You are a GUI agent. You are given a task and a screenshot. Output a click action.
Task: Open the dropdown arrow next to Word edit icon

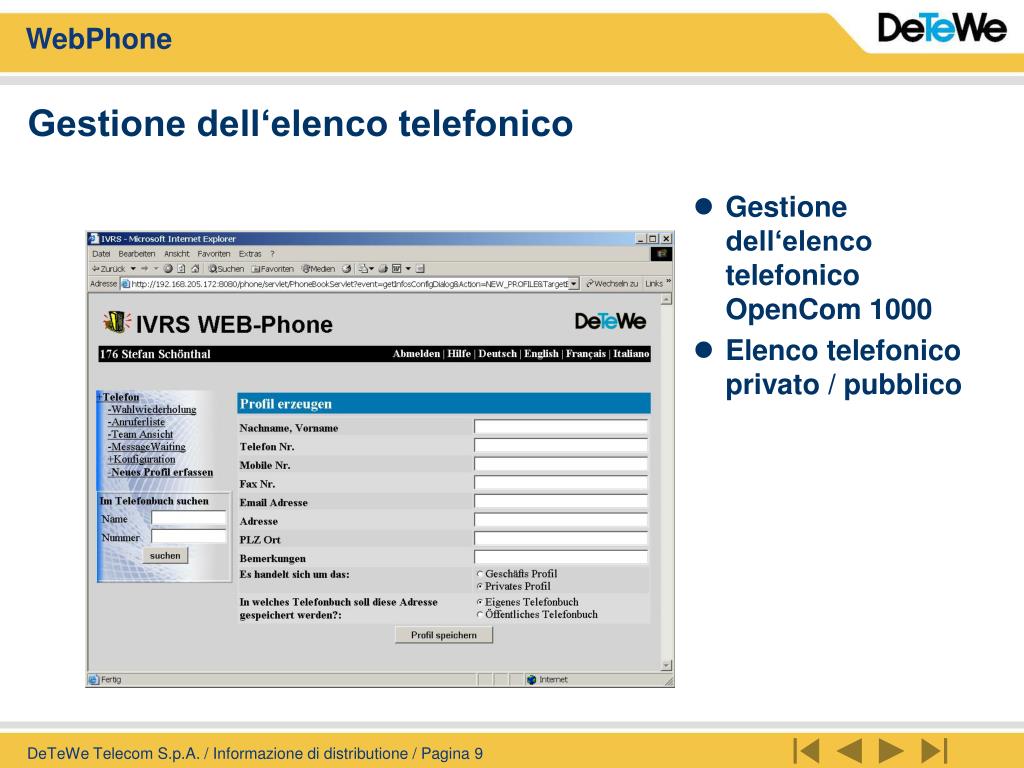(408, 268)
